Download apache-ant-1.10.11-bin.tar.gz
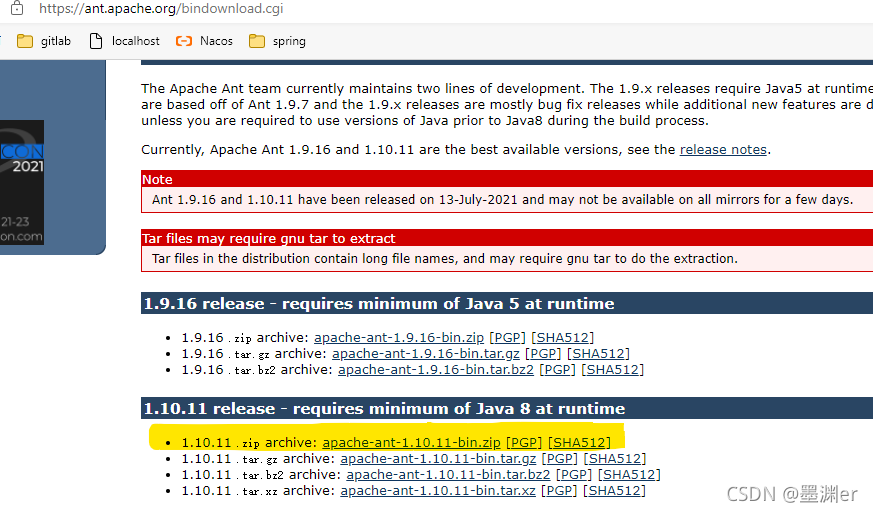This screenshot has height=512, width=873. coord(438,459)
